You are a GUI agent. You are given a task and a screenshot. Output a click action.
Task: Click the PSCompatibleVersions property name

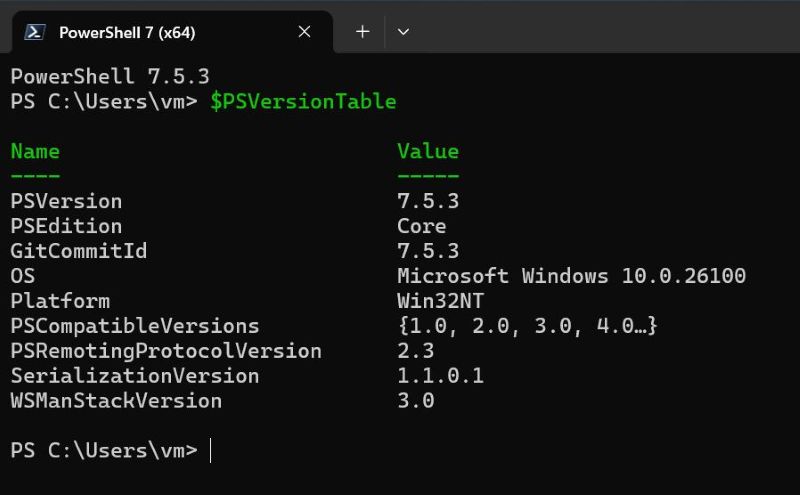pyautogui.click(x=134, y=326)
